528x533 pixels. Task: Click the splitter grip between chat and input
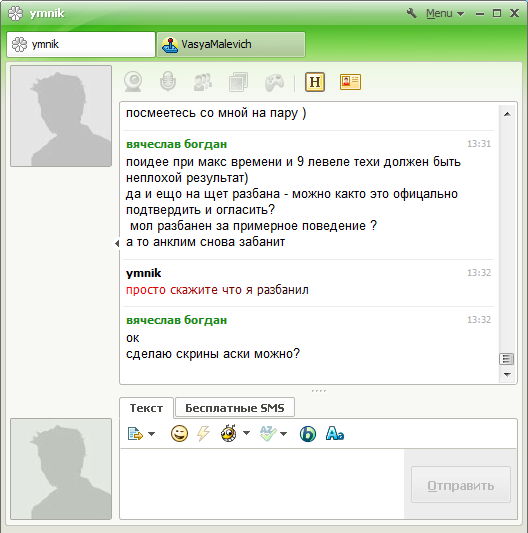319,391
